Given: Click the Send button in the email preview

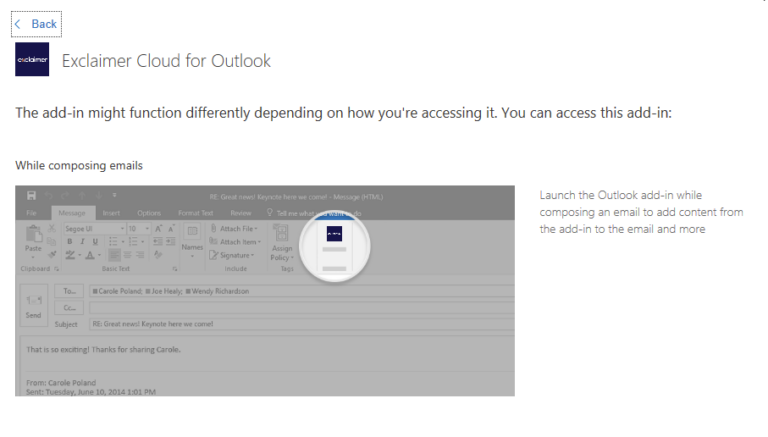Looking at the screenshot, I should pos(33,305).
